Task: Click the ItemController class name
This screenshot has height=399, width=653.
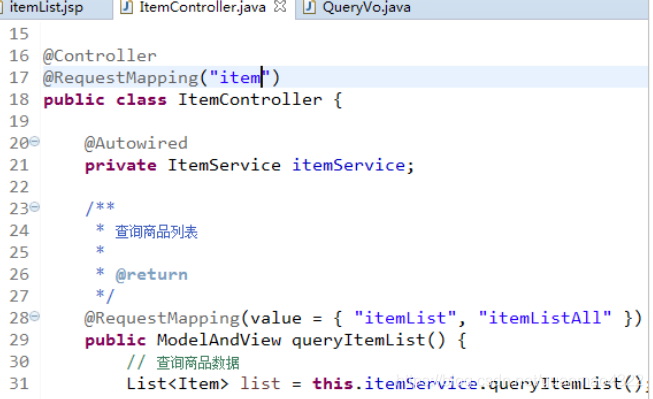Action: click(250, 100)
